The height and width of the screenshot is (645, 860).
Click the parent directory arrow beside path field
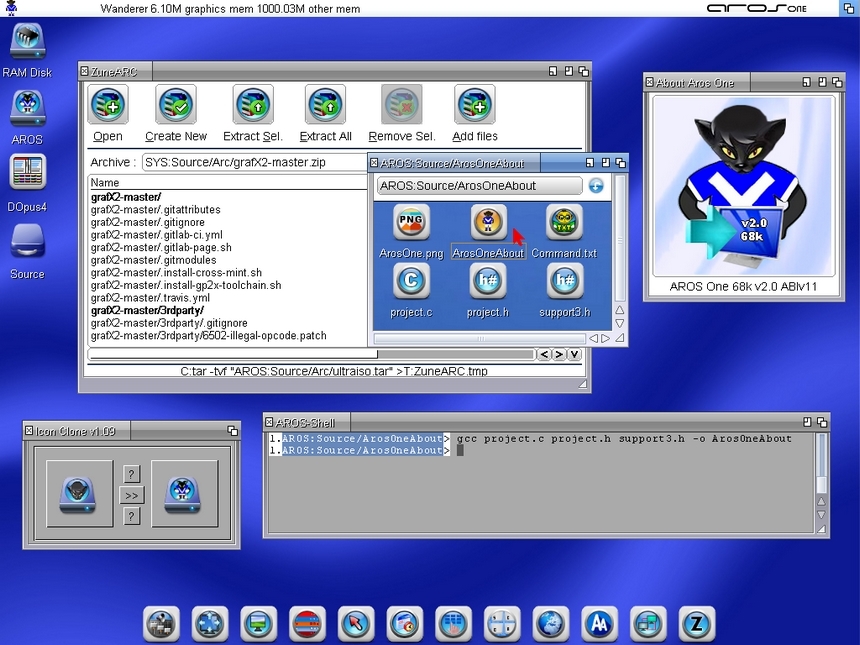click(x=596, y=185)
